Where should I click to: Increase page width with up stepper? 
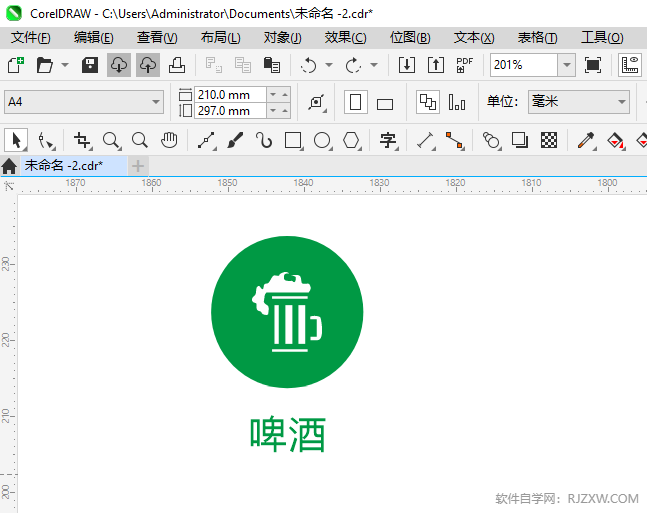pos(285,95)
